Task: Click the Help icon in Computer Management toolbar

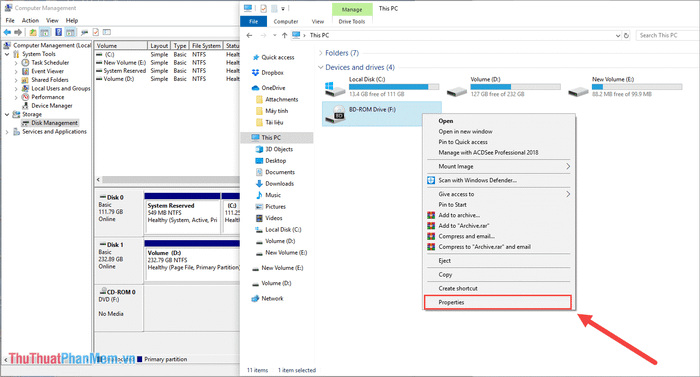Action: [x=58, y=32]
